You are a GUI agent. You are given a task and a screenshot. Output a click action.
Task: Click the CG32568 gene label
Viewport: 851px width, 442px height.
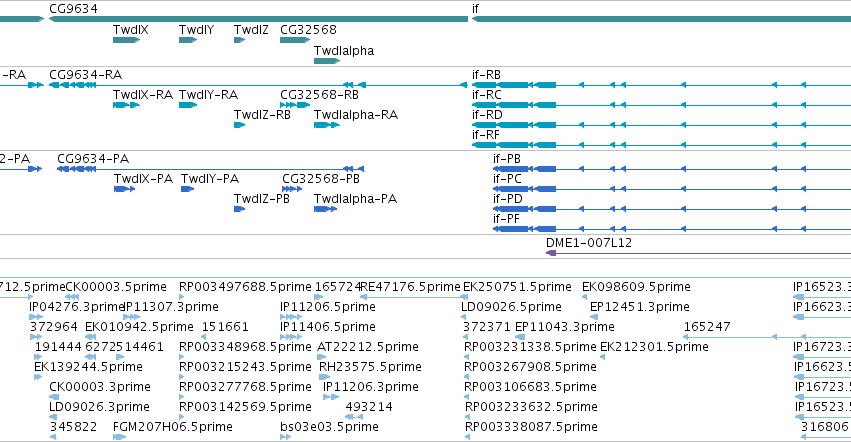click(308, 30)
